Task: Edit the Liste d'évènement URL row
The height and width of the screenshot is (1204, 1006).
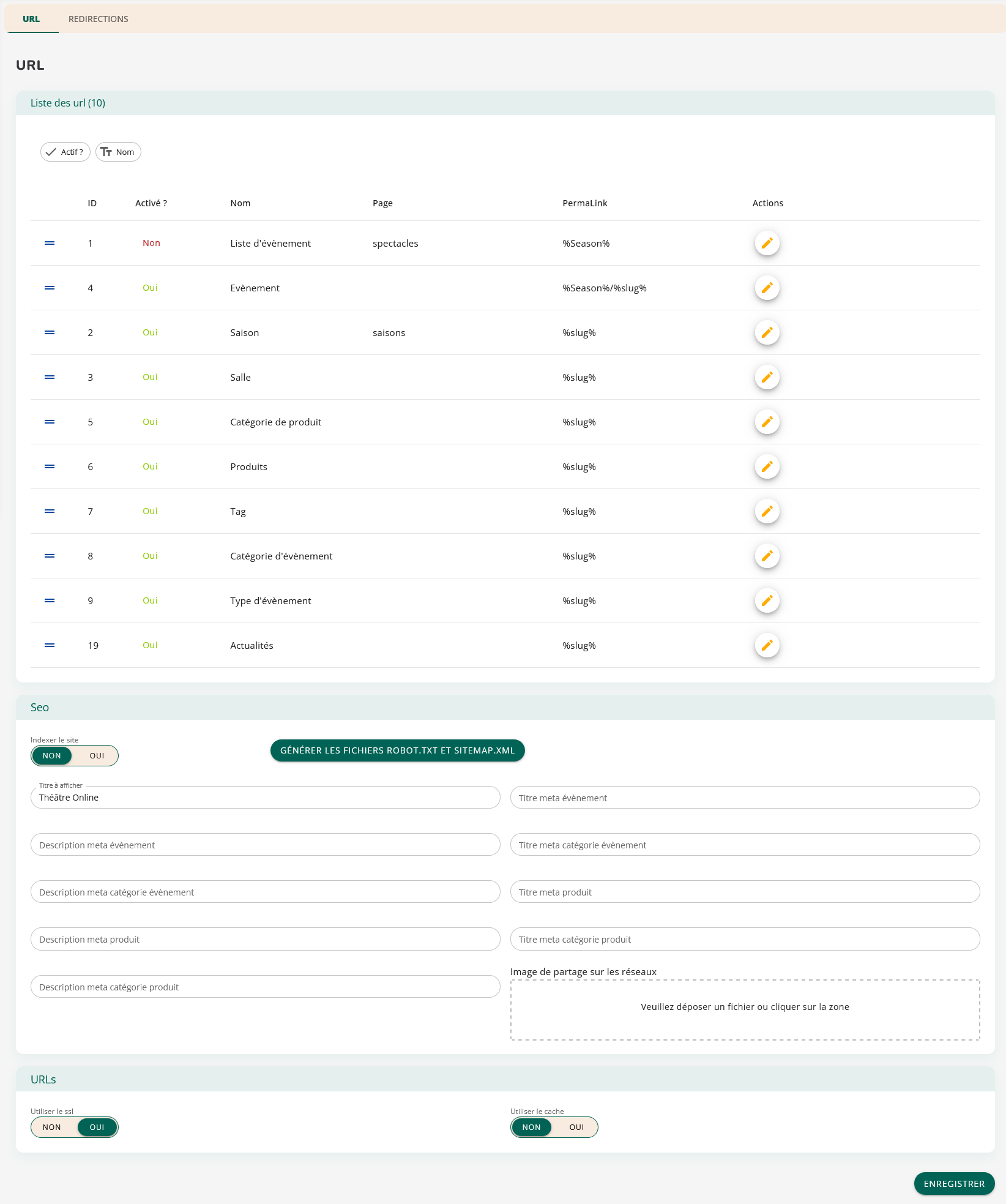Action: pos(767,243)
